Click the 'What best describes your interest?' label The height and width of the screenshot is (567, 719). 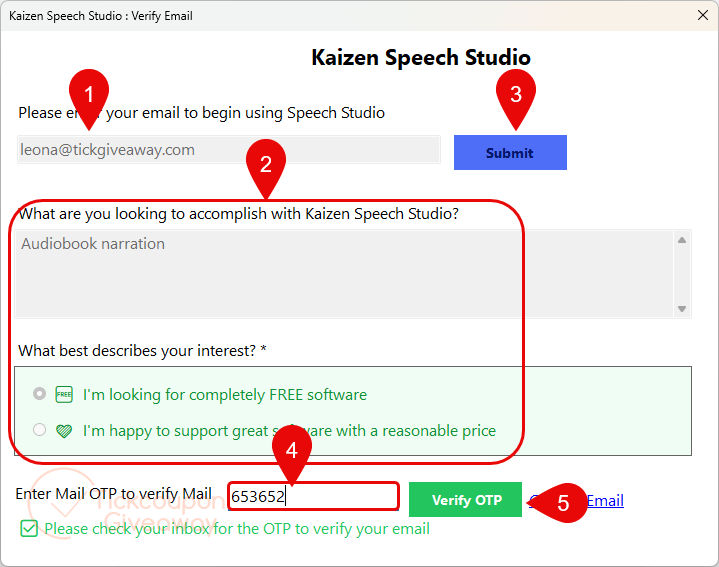[142, 351]
